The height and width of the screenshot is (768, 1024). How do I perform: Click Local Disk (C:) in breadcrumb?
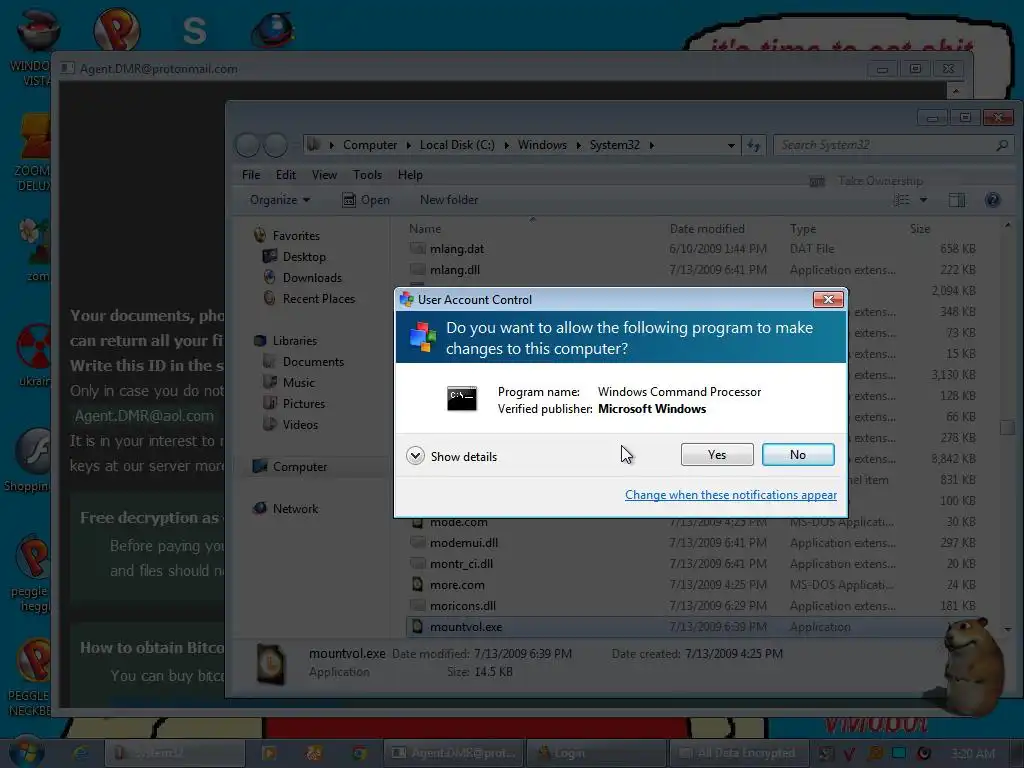click(457, 145)
